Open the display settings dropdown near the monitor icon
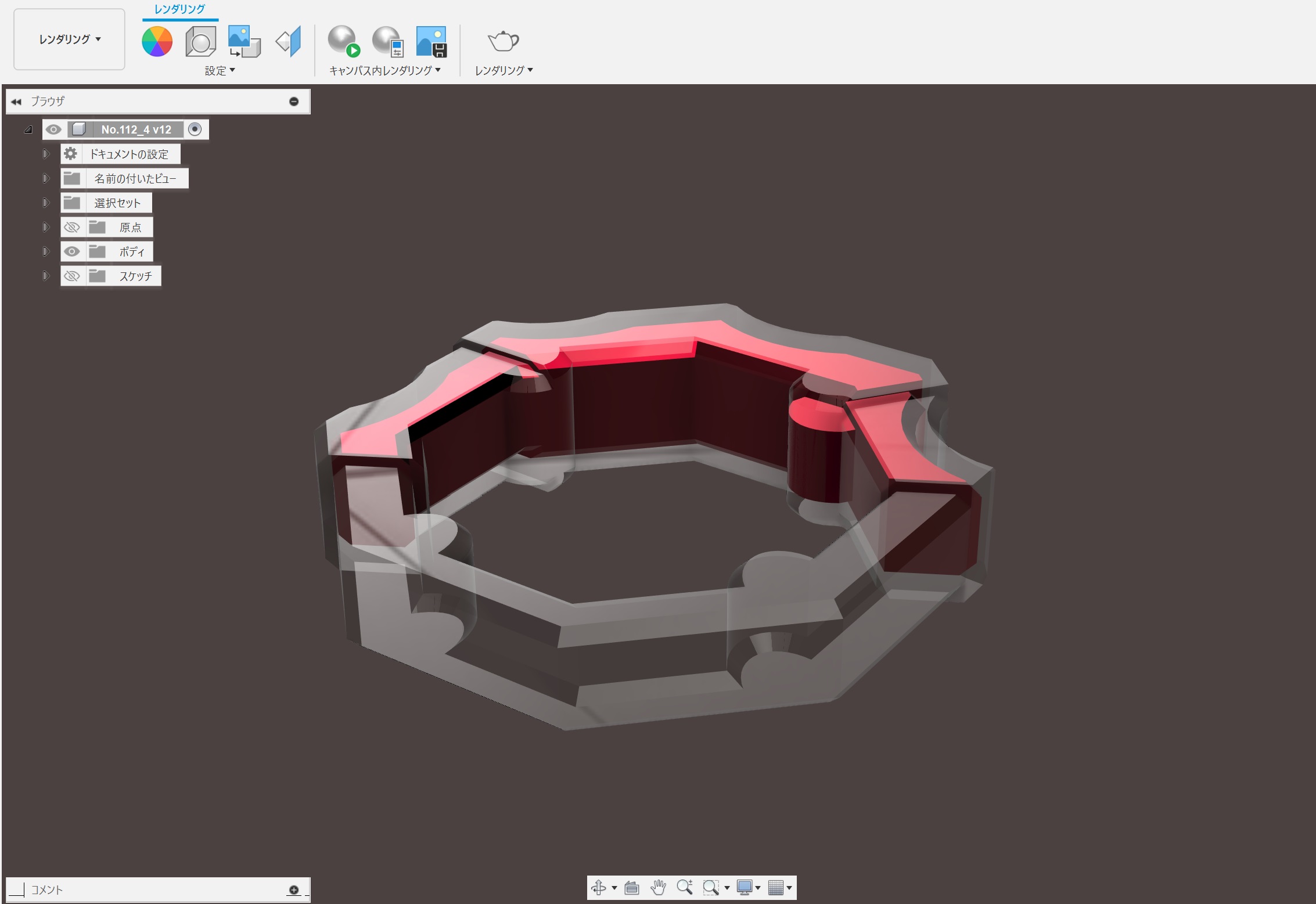1316x904 pixels. [x=760, y=887]
